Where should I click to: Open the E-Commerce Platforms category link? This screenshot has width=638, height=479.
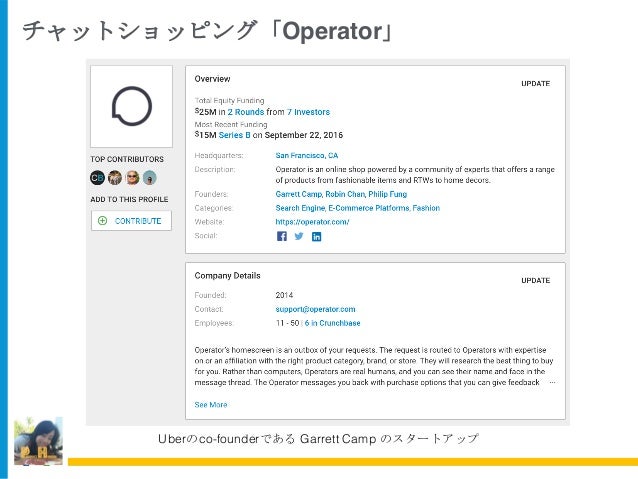pyautogui.click(x=369, y=208)
